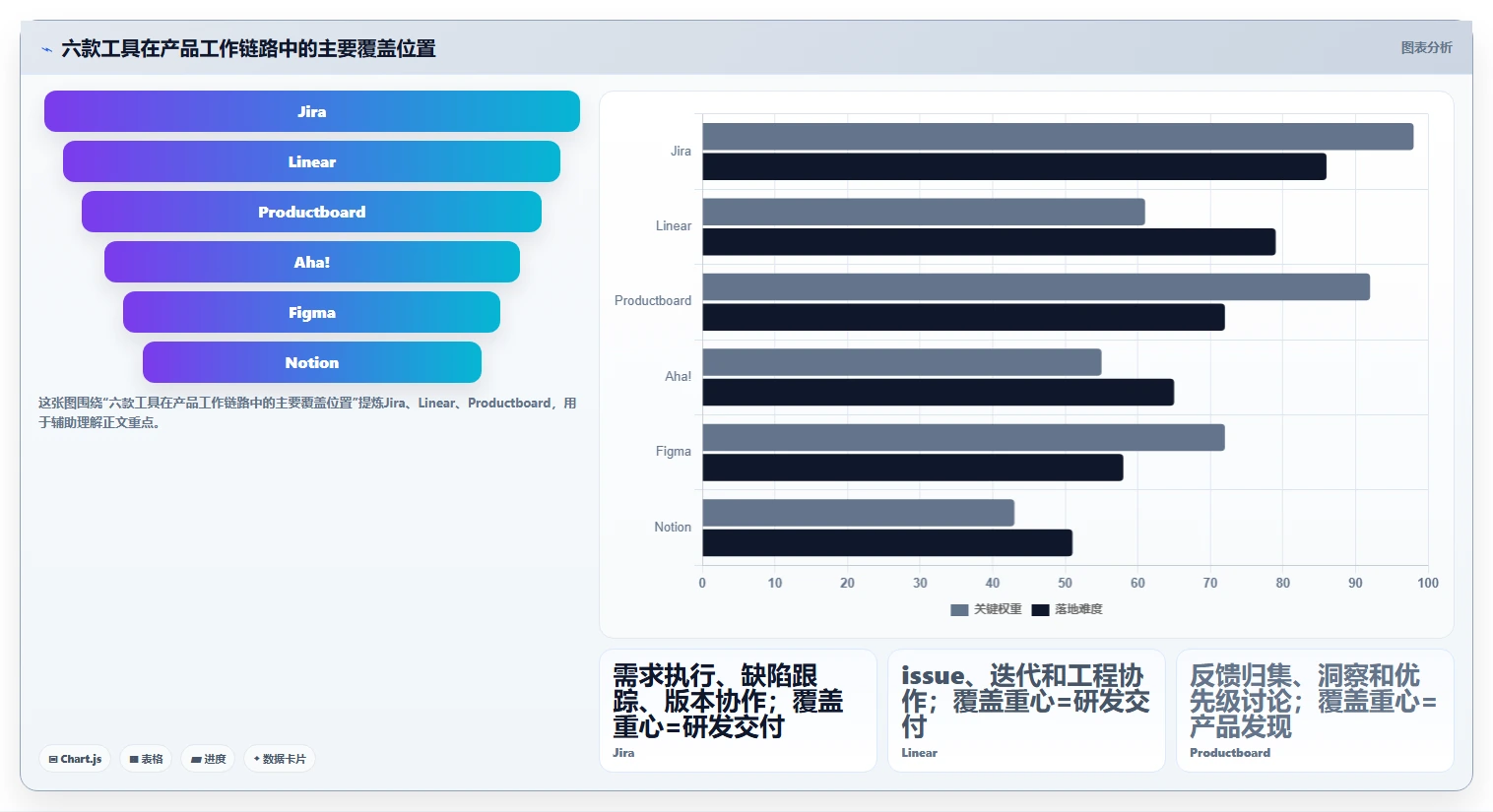Toggle the 落地难度 legend swatch
The image size is (1493, 812).
[x=1040, y=610]
